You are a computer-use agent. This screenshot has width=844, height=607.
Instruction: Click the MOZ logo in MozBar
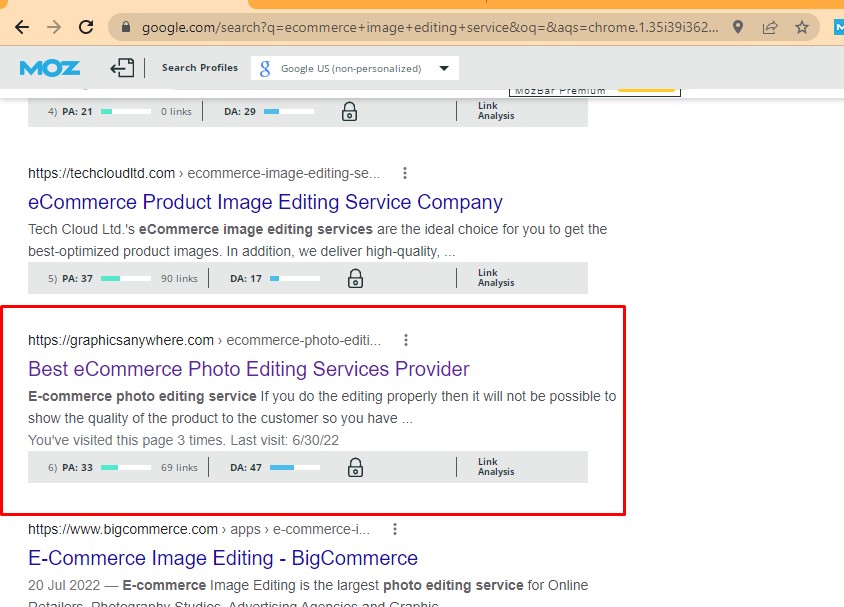(50, 68)
